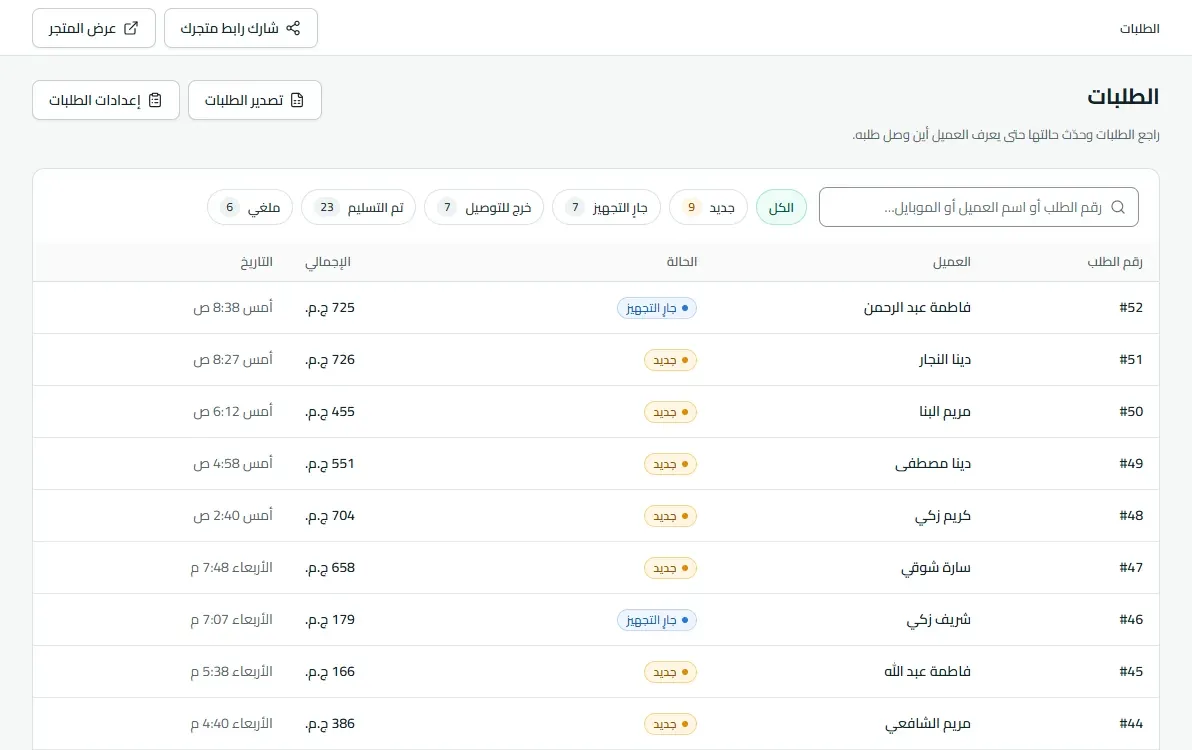
Task: Click customer name مريم الشافعي
Action: (927, 724)
